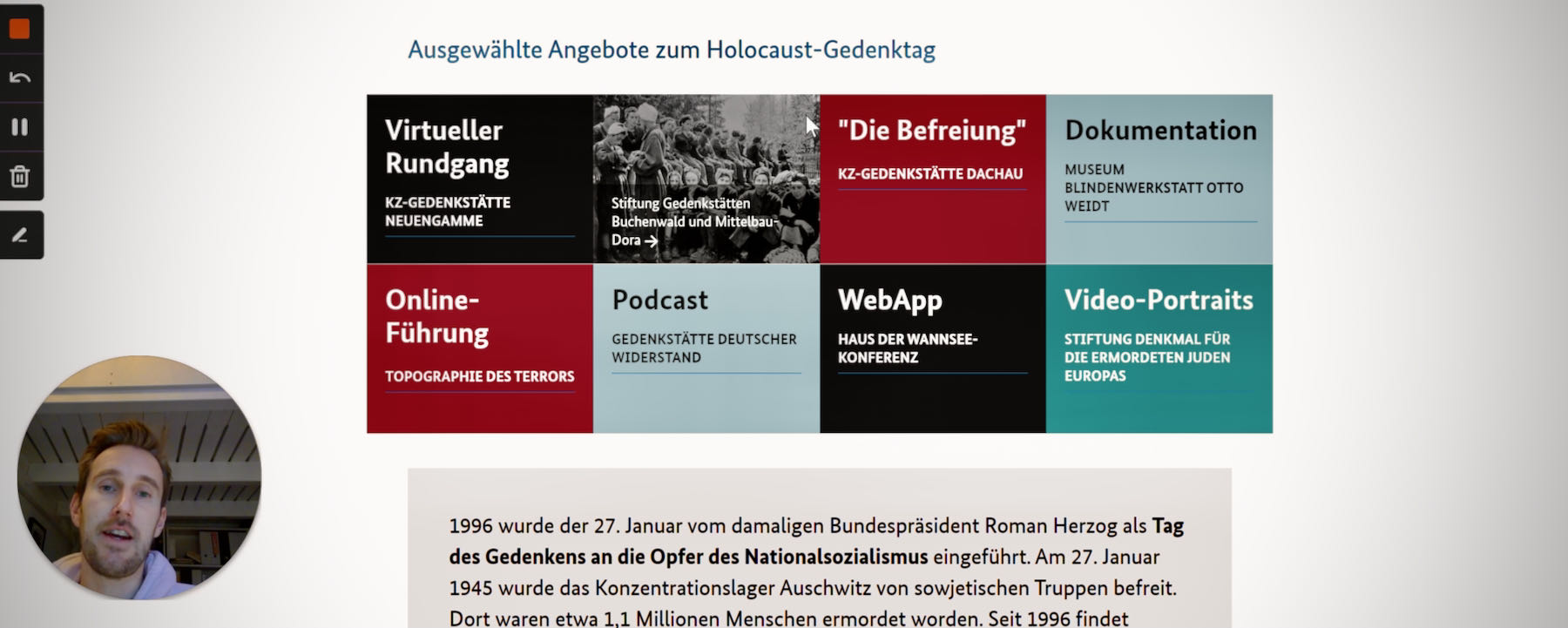Delete the recording via the trash icon
This screenshot has width=1568, height=628.
pos(19,177)
